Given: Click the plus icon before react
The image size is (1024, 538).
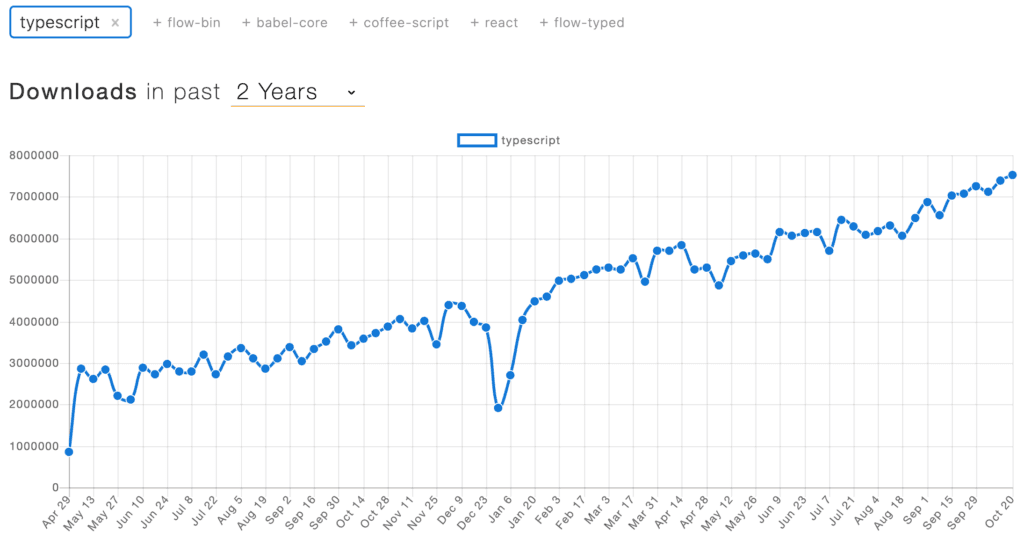Looking at the screenshot, I should pos(475,23).
